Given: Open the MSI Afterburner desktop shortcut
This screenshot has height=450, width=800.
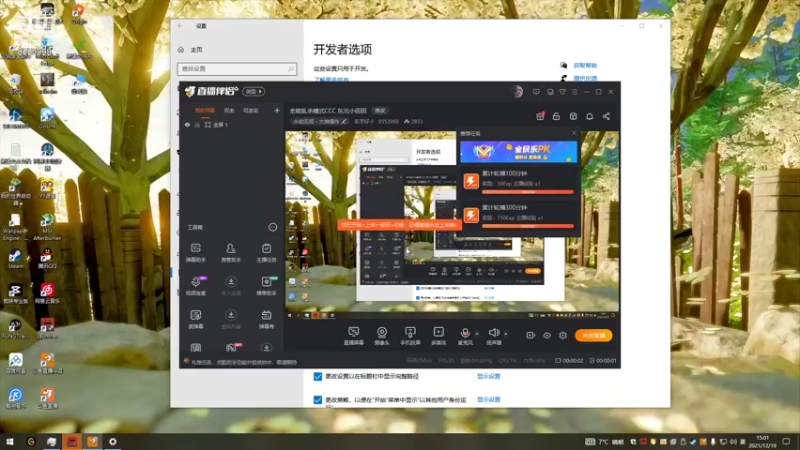Looking at the screenshot, I should (x=47, y=227).
